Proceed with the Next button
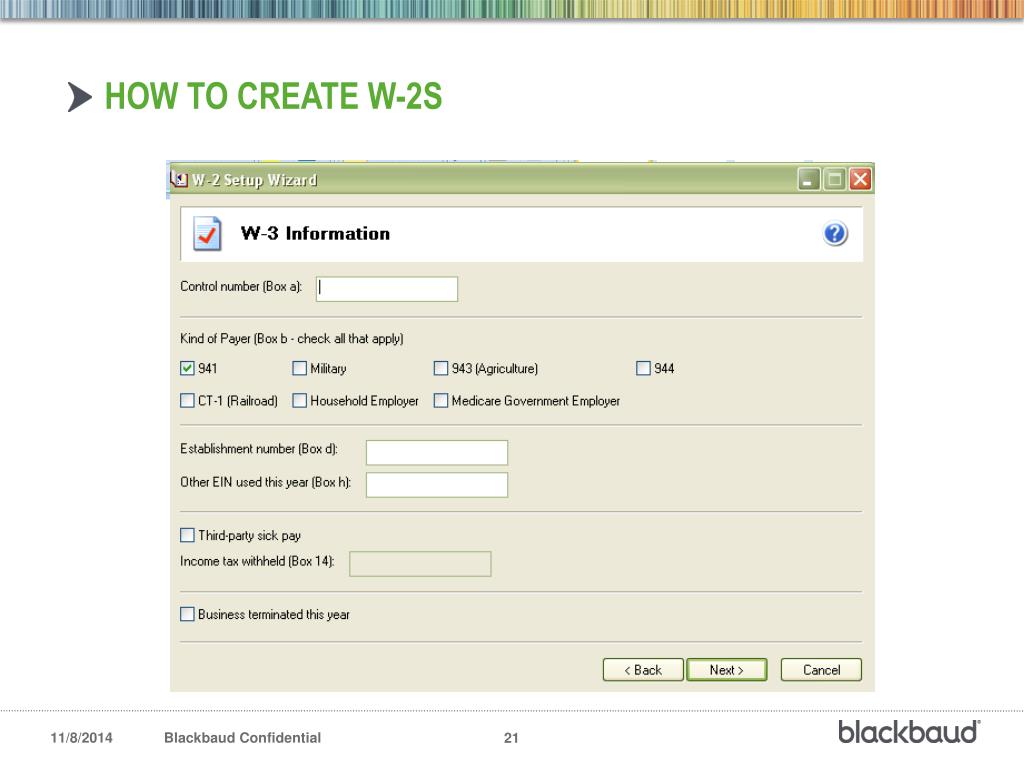 point(727,669)
